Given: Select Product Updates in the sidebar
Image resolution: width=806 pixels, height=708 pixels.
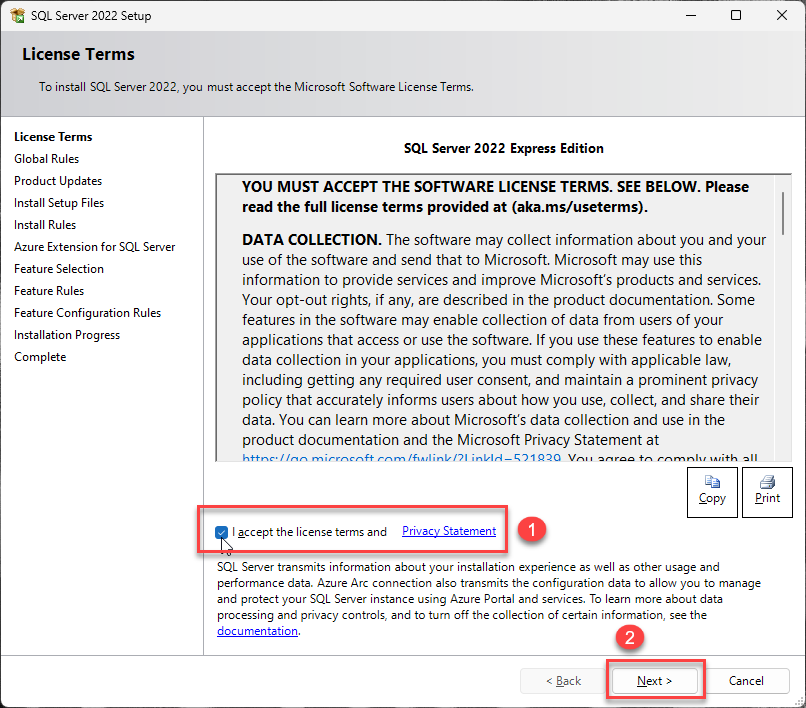Looking at the screenshot, I should (58, 181).
